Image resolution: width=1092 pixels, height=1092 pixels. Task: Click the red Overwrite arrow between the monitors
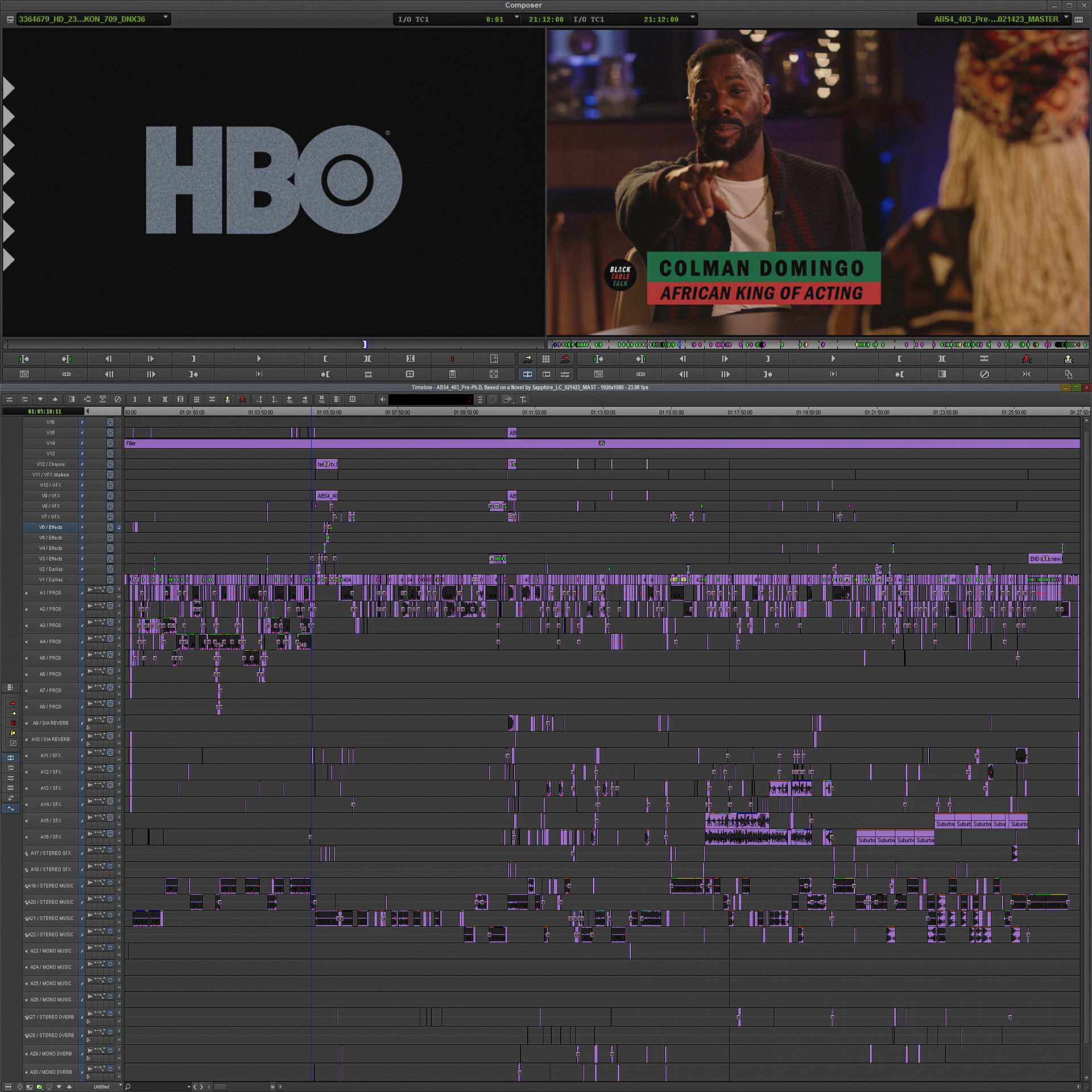point(565,359)
